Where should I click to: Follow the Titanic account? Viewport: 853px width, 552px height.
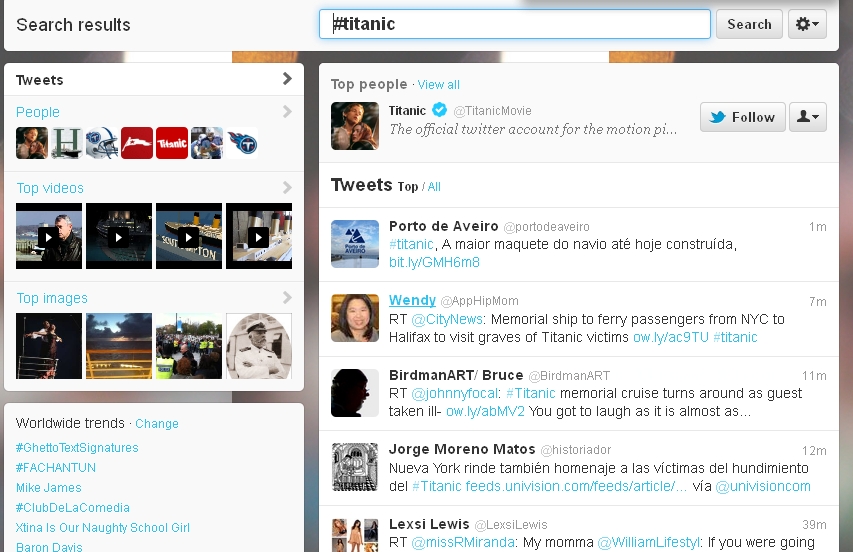pyautogui.click(x=743, y=117)
